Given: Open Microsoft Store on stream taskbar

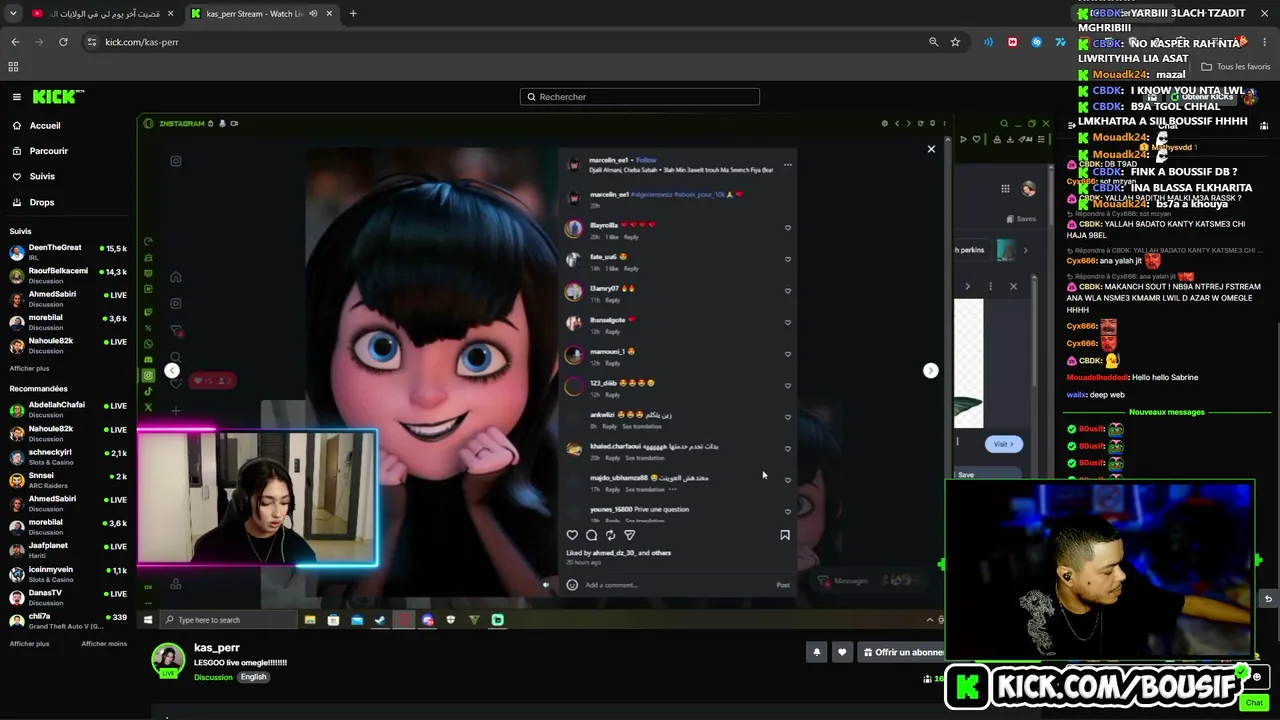Looking at the screenshot, I should 333,620.
